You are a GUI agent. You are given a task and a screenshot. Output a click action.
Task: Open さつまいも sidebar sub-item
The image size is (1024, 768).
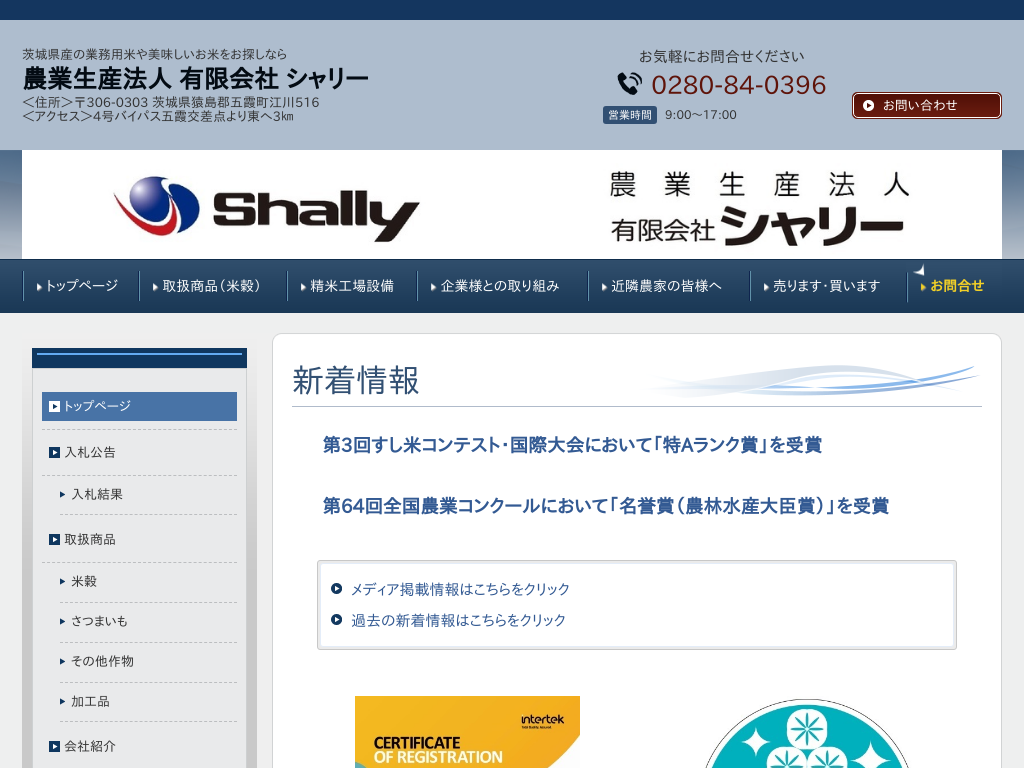point(99,621)
